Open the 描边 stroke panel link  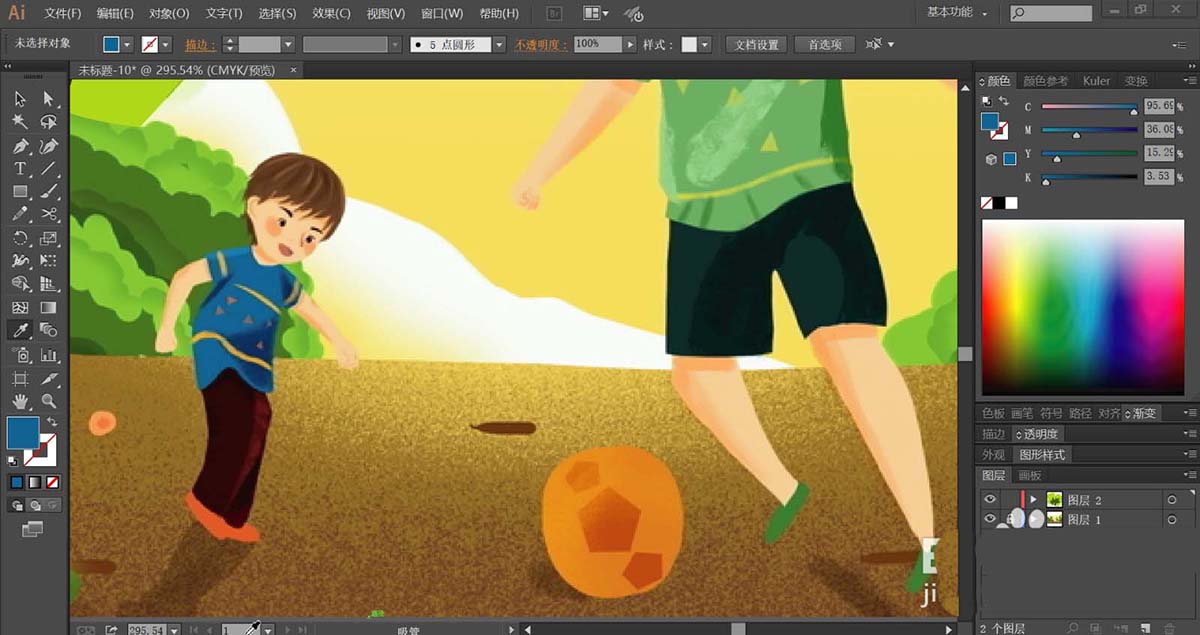(x=201, y=45)
